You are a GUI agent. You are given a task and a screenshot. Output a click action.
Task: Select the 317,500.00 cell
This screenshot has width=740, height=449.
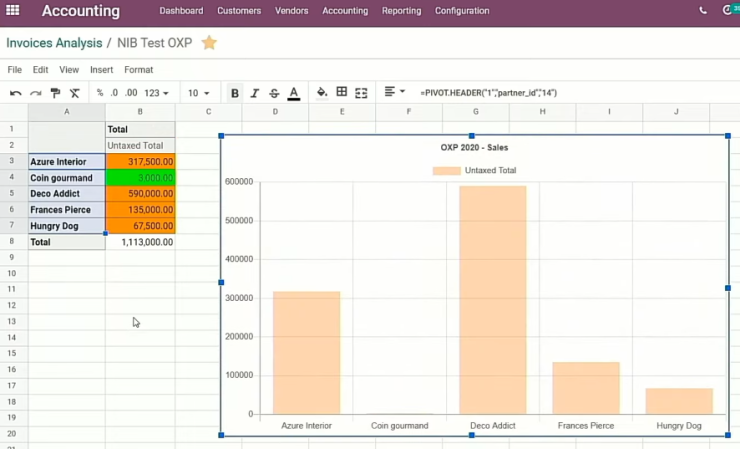140,161
